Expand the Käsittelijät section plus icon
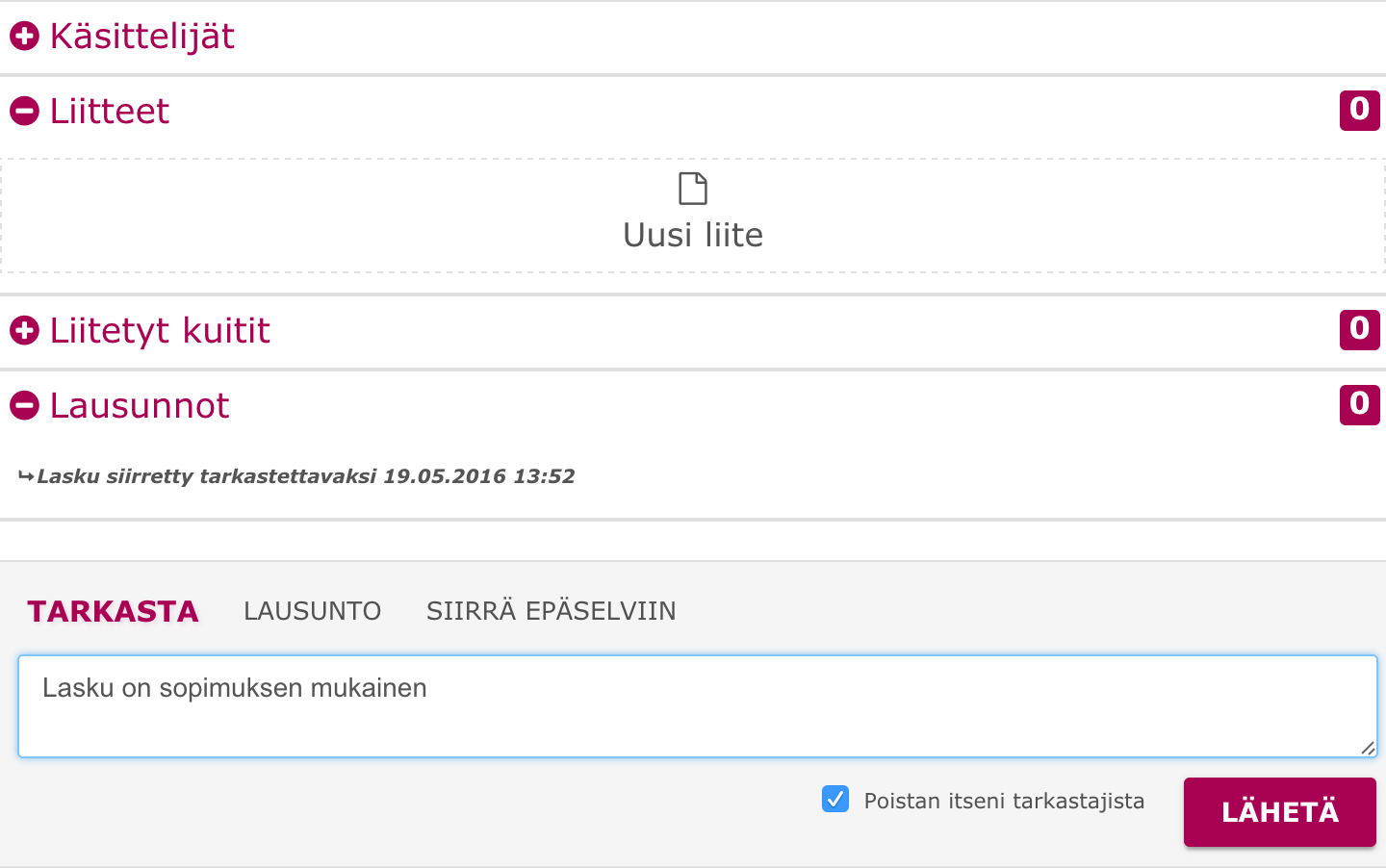This screenshot has height=868, width=1386. pyautogui.click(x=24, y=37)
